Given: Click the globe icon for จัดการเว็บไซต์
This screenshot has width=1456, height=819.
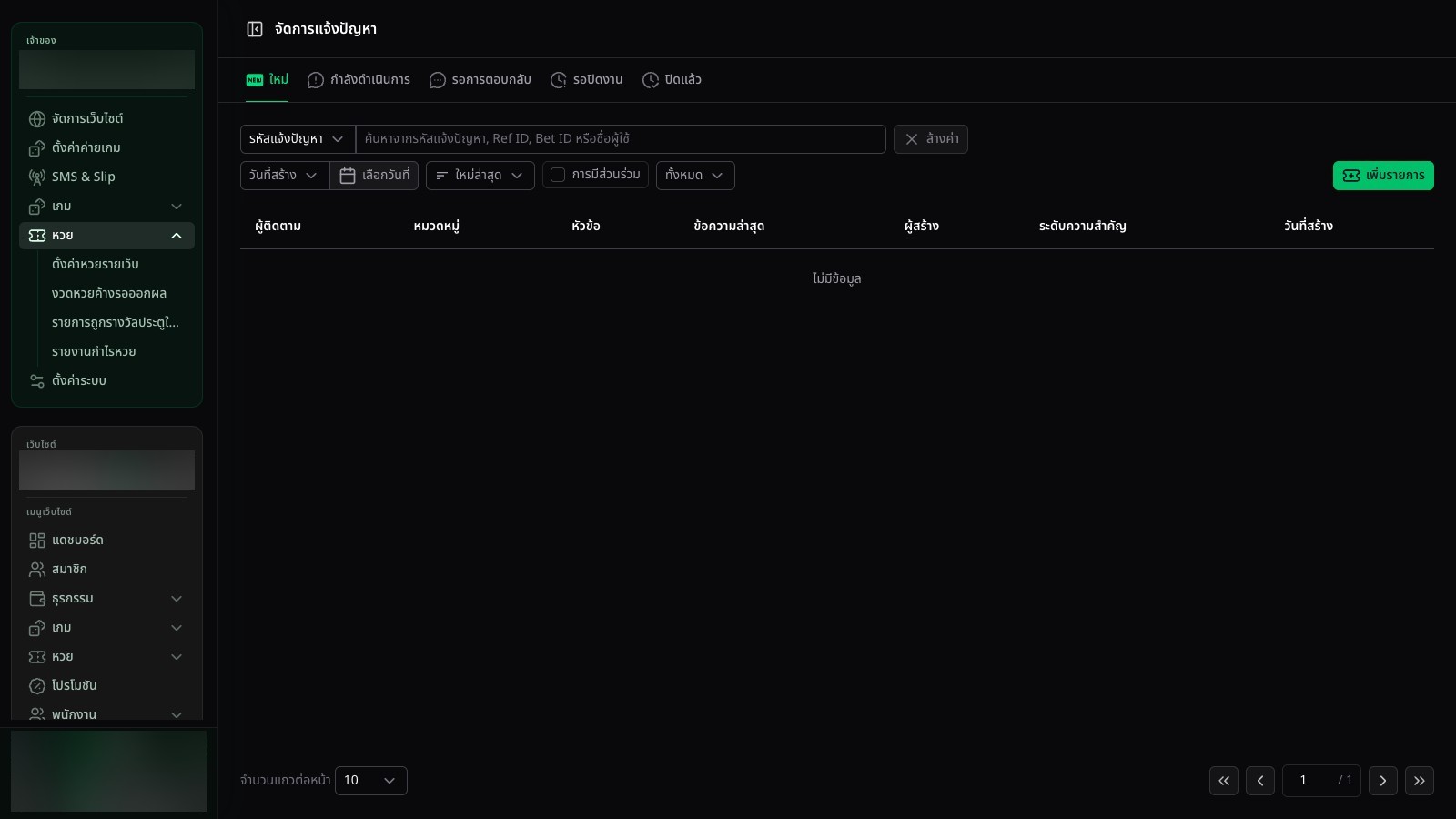Looking at the screenshot, I should (37, 119).
